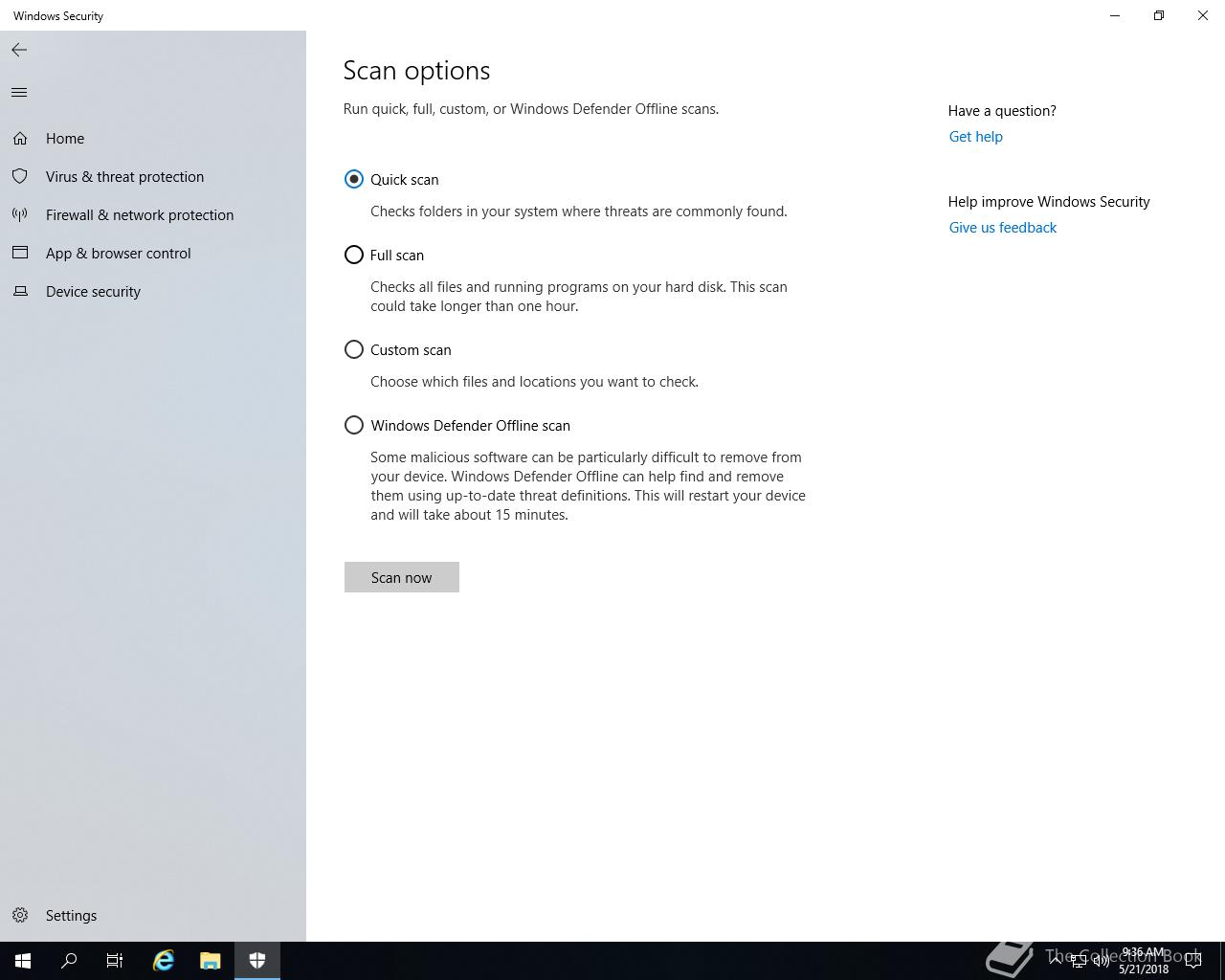This screenshot has height=980, width=1225.
Task: Open the Windows Start menu
Action: click(23, 961)
